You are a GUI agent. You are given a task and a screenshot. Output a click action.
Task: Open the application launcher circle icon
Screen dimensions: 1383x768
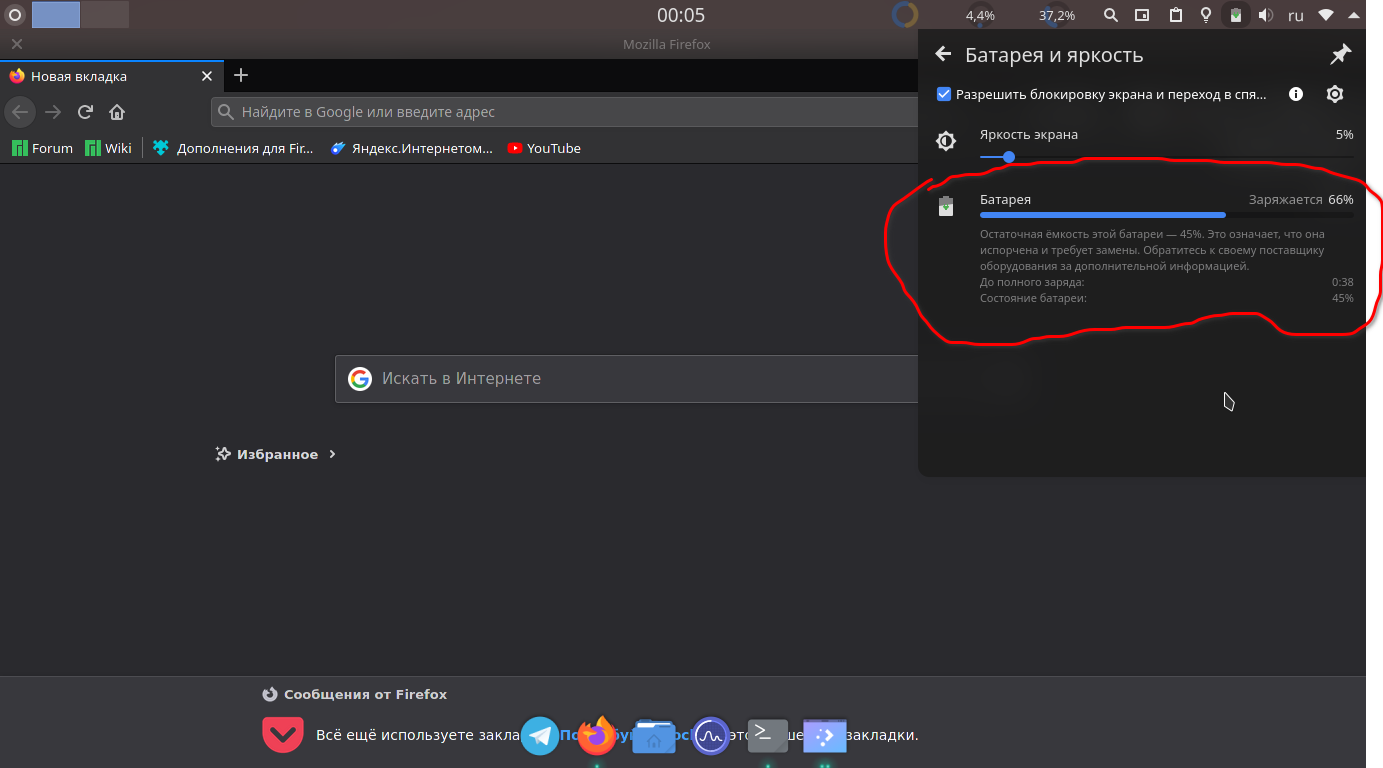(15, 15)
